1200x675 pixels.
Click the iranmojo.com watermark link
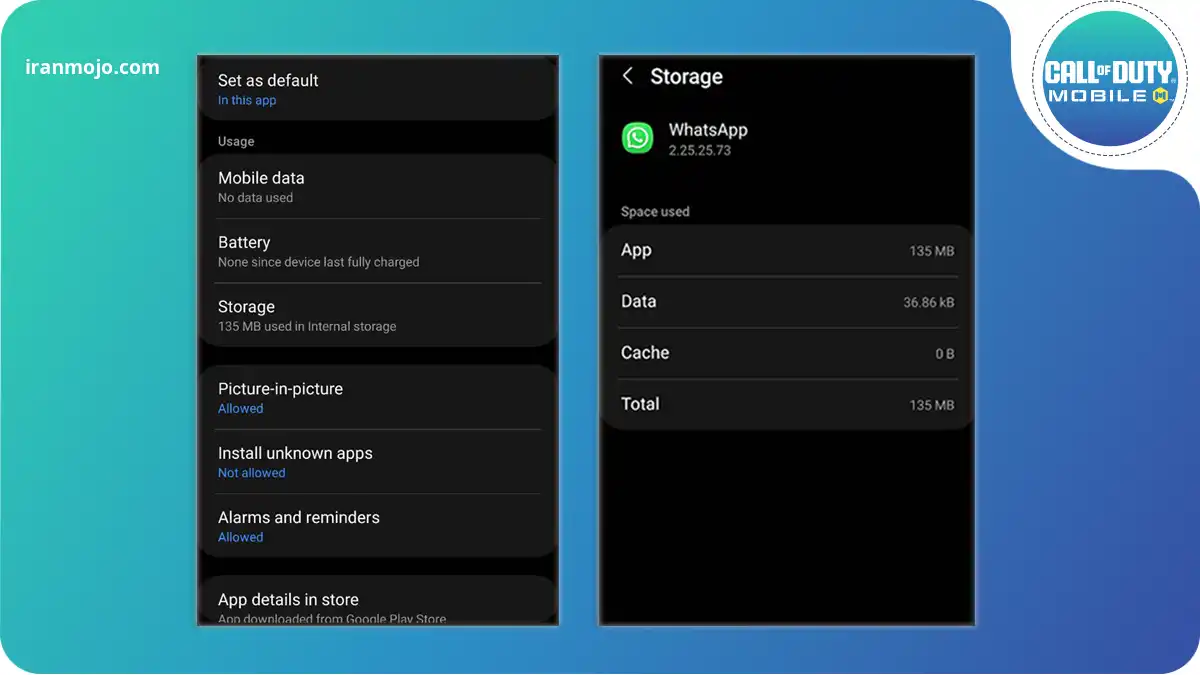pos(92,68)
